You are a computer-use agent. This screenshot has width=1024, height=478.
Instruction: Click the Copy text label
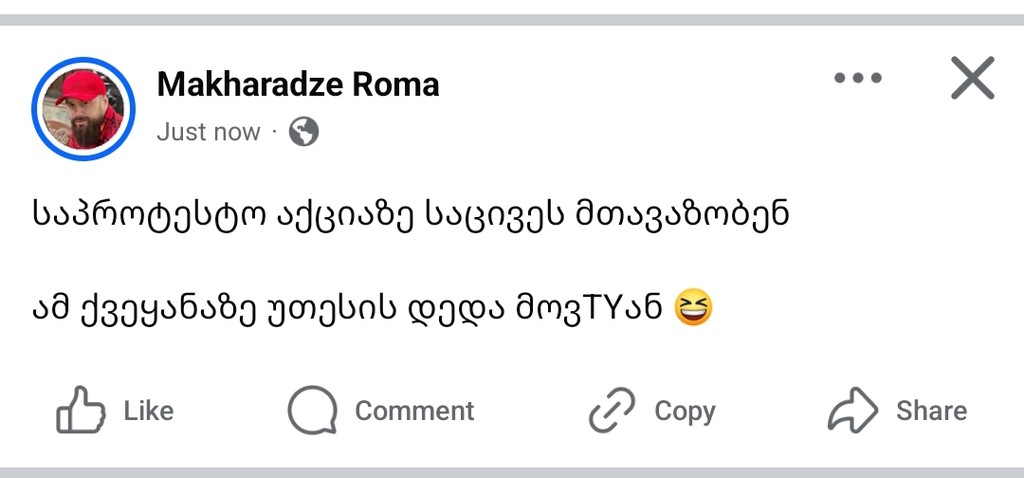point(684,411)
